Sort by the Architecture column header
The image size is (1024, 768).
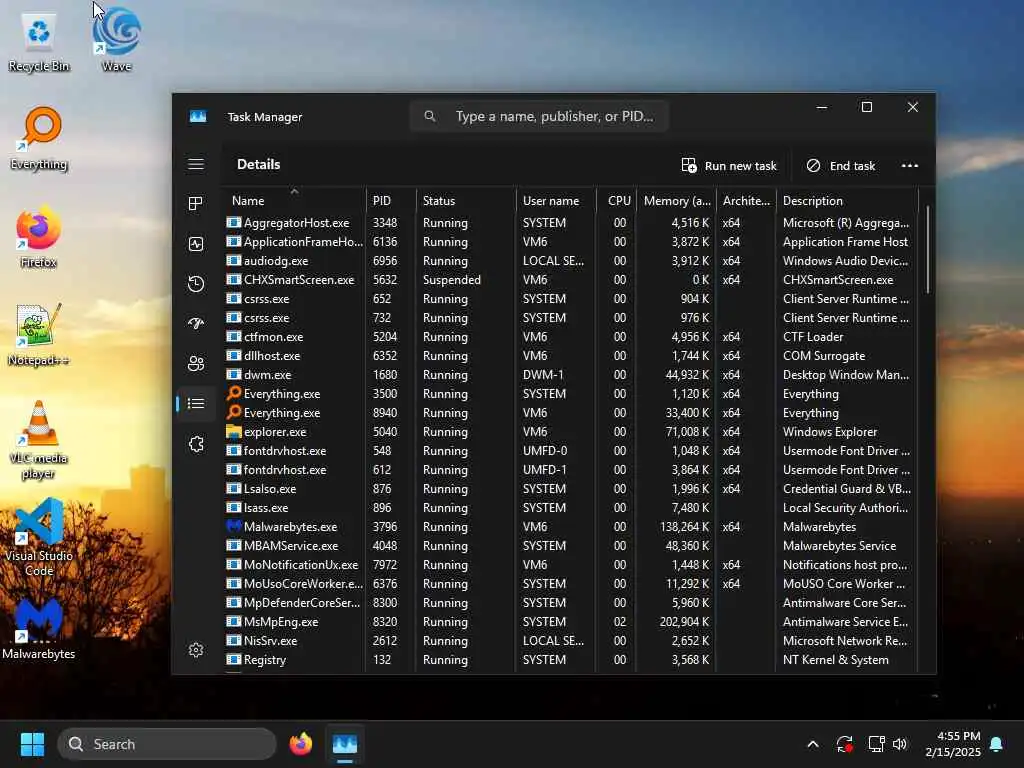[x=746, y=200]
